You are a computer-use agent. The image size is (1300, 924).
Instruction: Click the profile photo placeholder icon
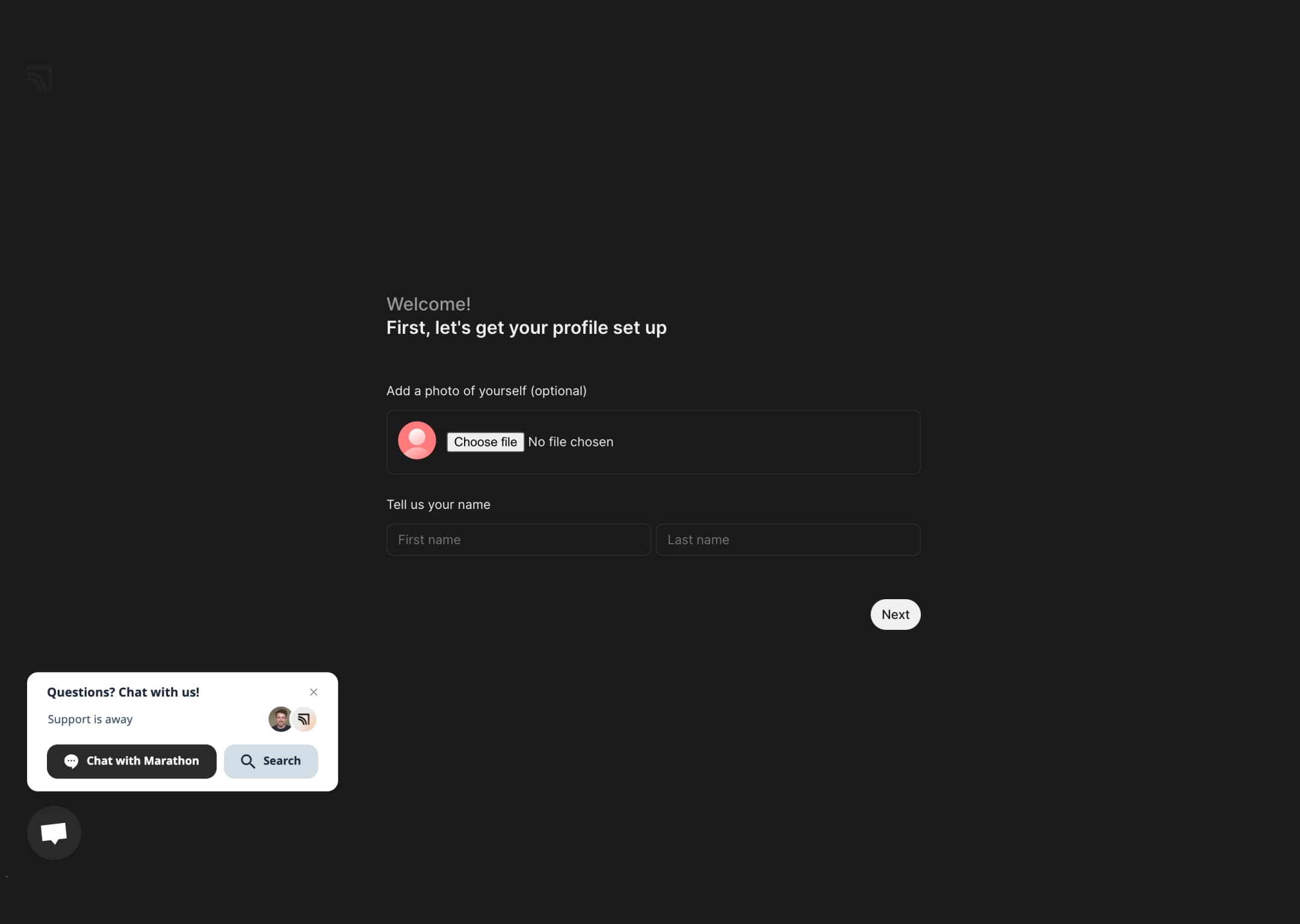pyautogui.click(x=417, y=440)
